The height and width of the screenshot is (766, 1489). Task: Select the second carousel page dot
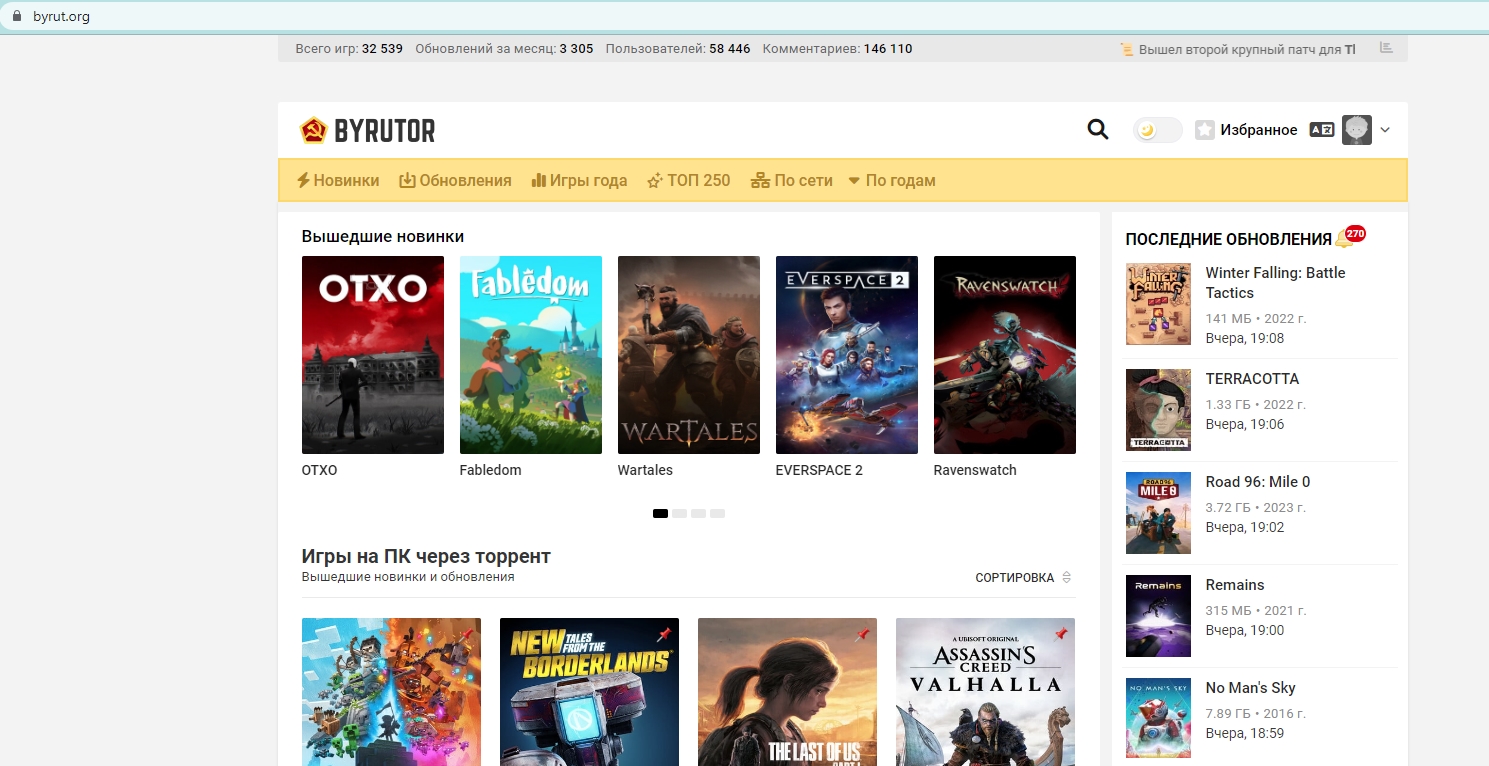[x=679, y=514]
